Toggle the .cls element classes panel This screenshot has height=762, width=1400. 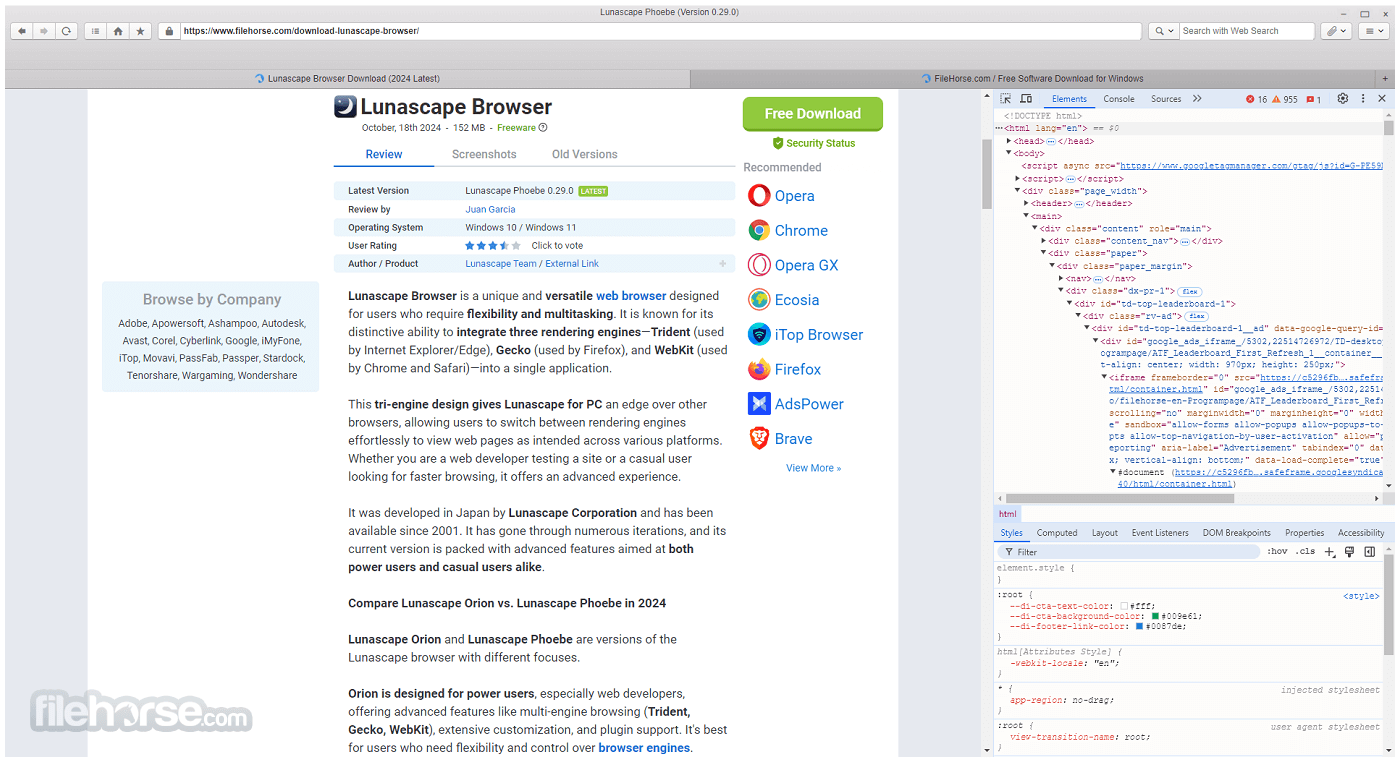[x=1306, y=552]
